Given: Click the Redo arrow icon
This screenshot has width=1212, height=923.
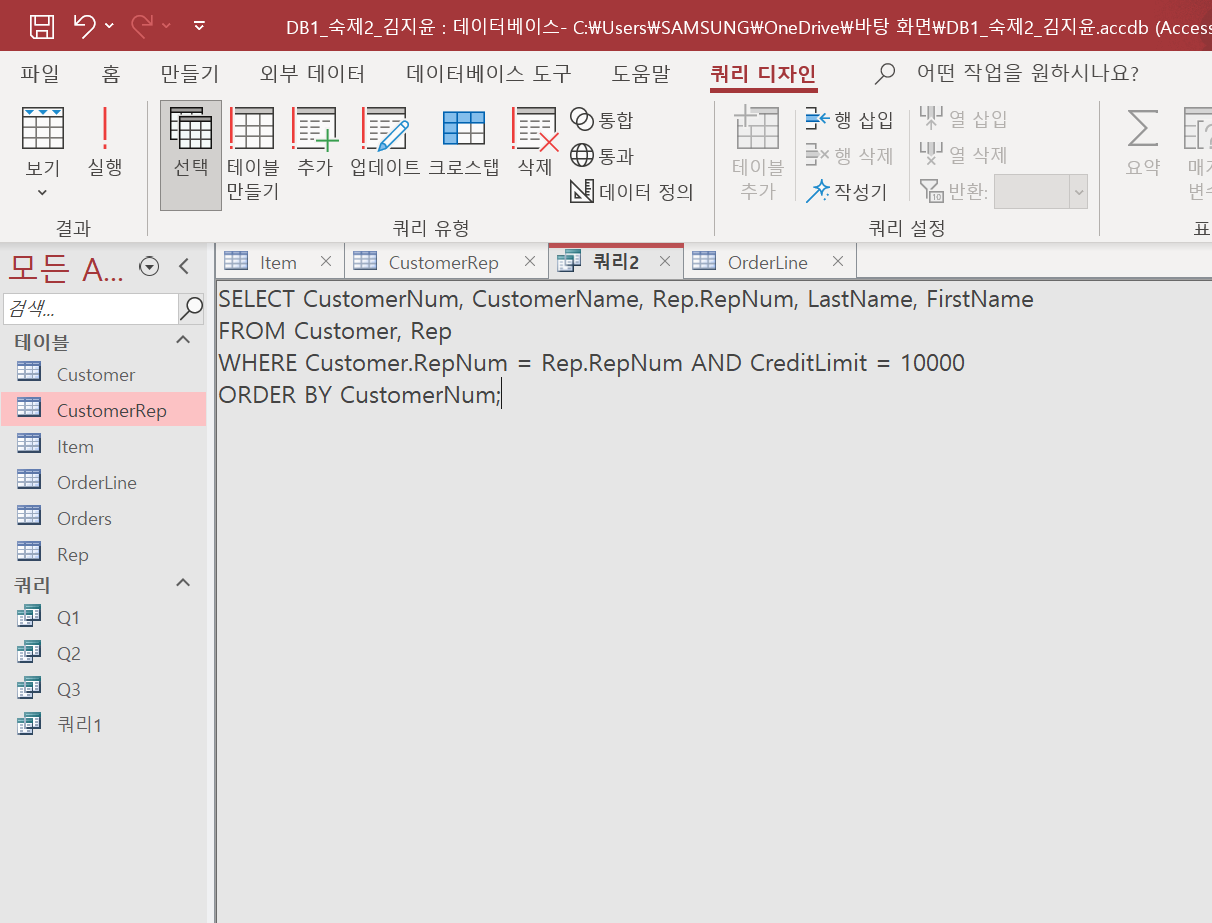Looking at the screenshot, I should pos(142,25).
